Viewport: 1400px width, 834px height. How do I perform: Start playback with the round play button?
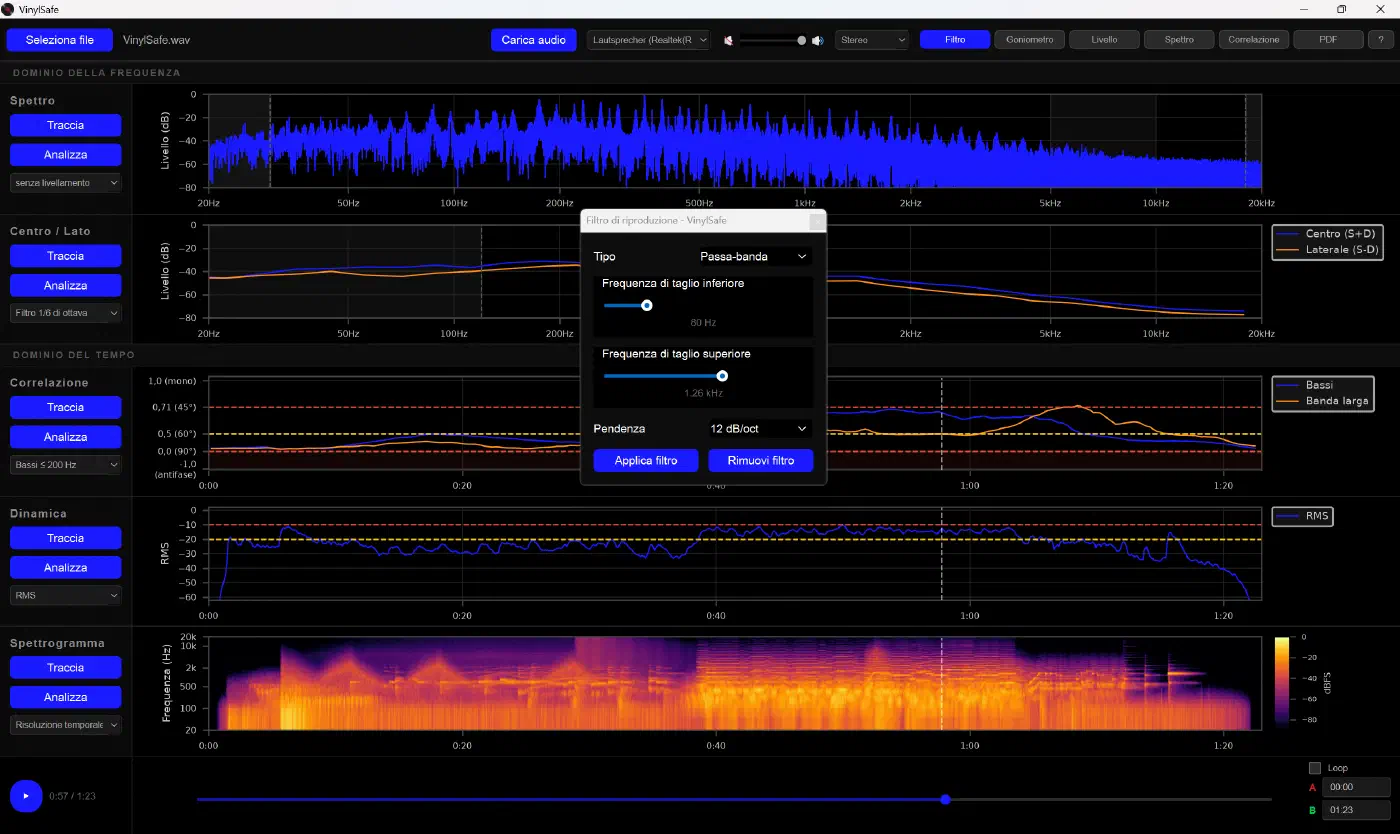click(26, 796)
